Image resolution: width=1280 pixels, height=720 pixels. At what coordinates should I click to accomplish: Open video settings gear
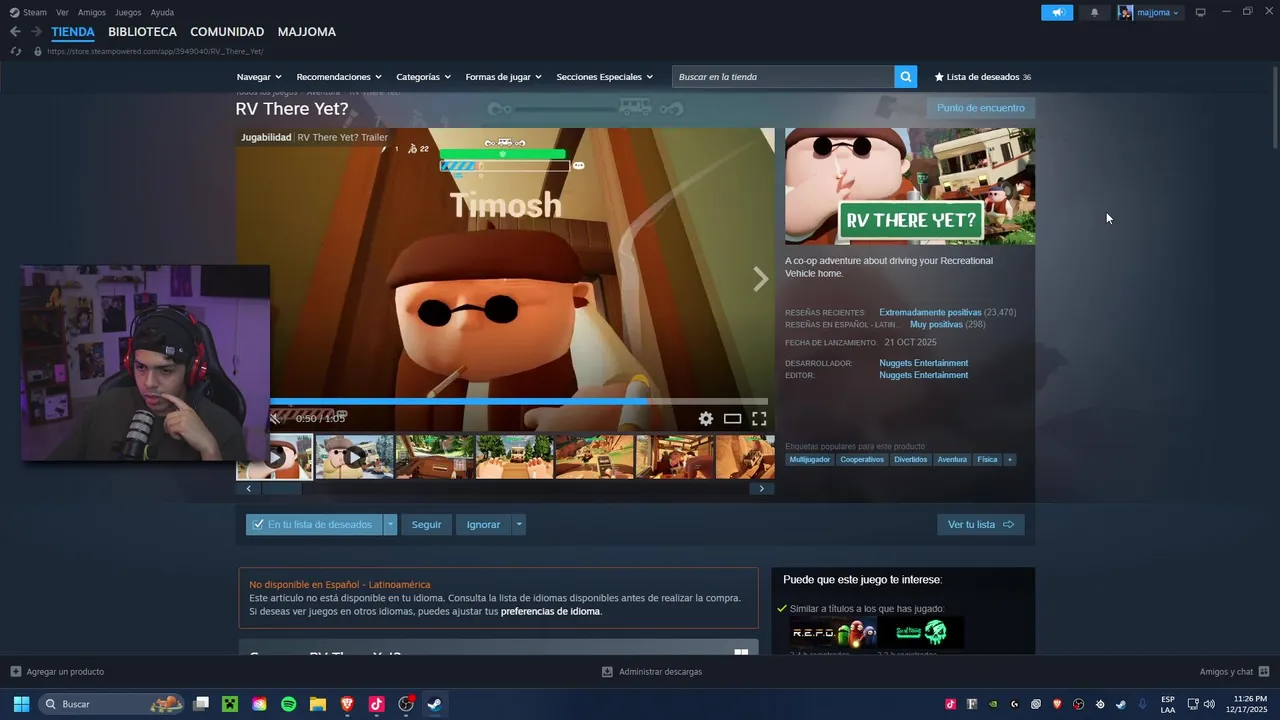[706, 419]
